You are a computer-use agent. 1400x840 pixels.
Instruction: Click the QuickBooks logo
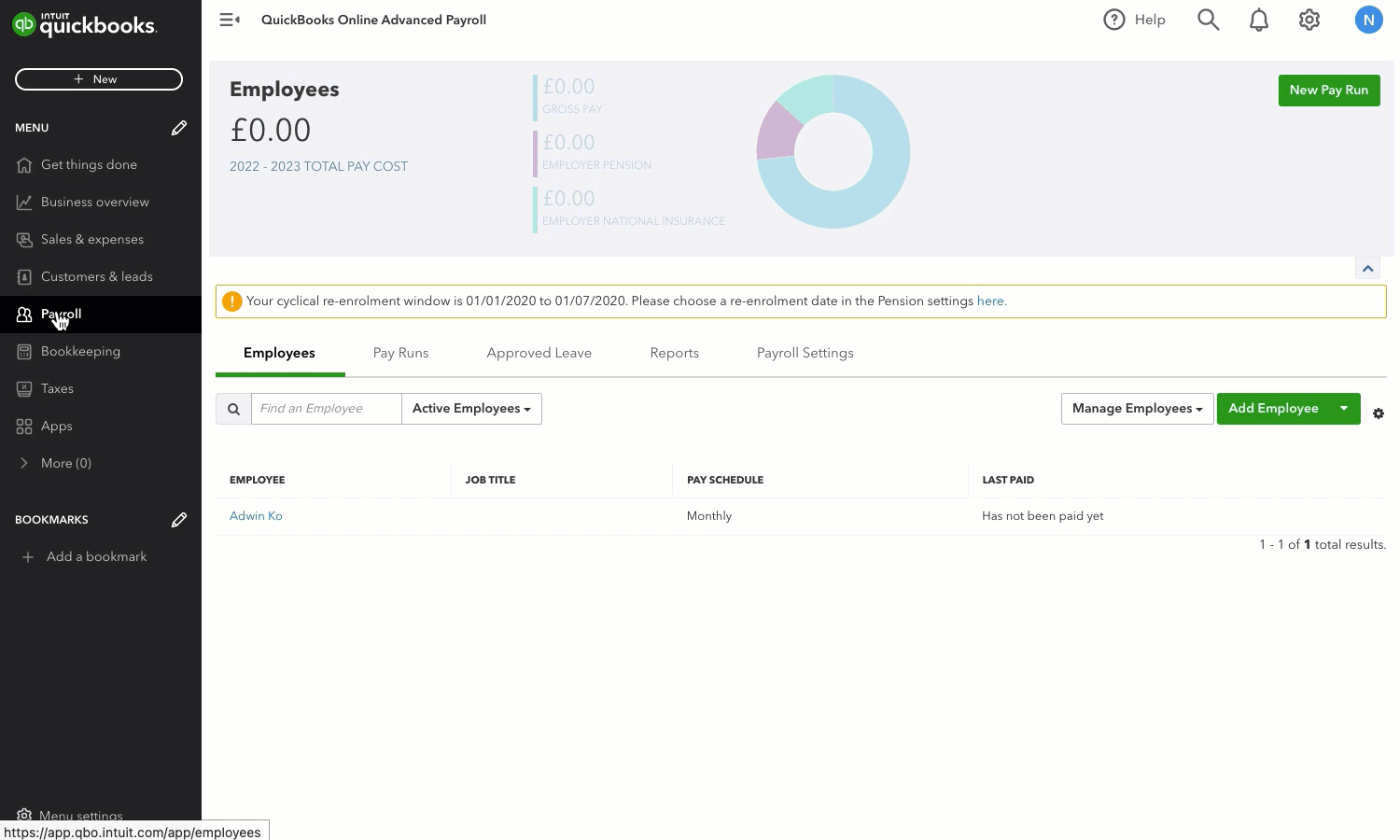pos(85,24)
